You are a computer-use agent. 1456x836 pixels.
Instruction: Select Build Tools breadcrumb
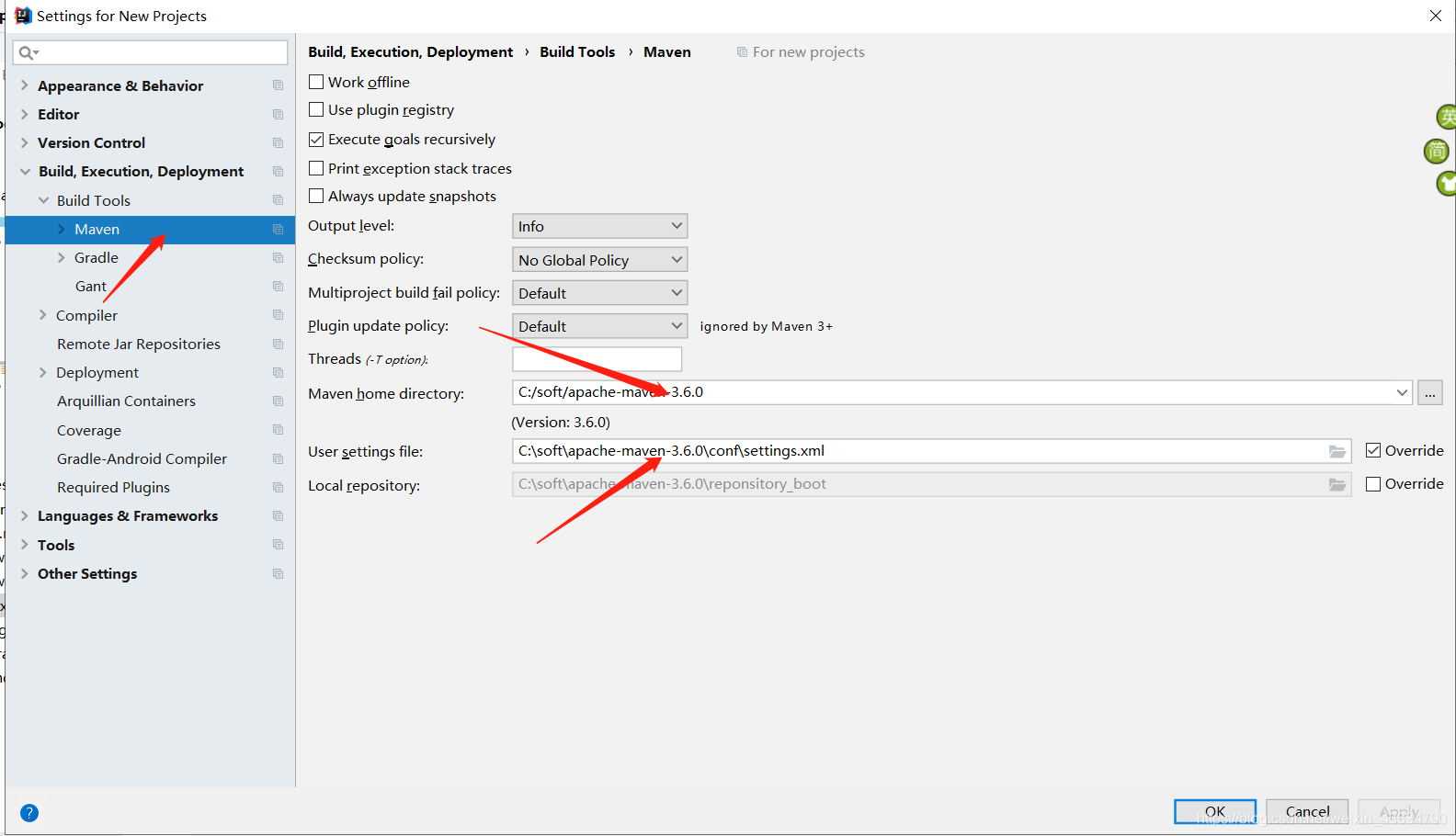[577, 51]
